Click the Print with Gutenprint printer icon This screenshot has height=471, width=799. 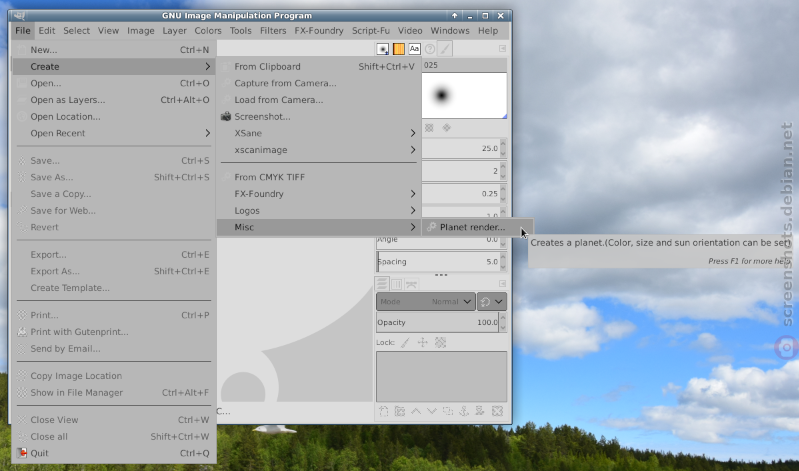[x=22, y=332]
